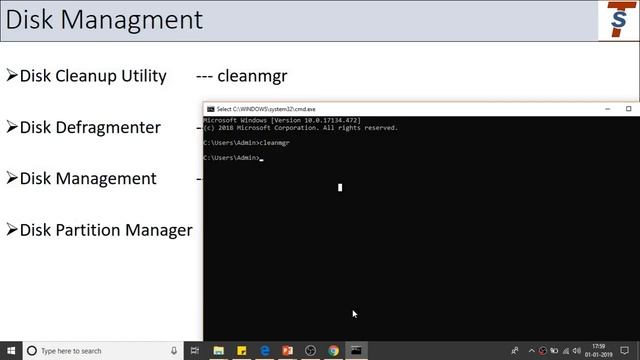
Task: Activate the microphone voice search icon
Action: pyautogui.click(x=174, y=351)
